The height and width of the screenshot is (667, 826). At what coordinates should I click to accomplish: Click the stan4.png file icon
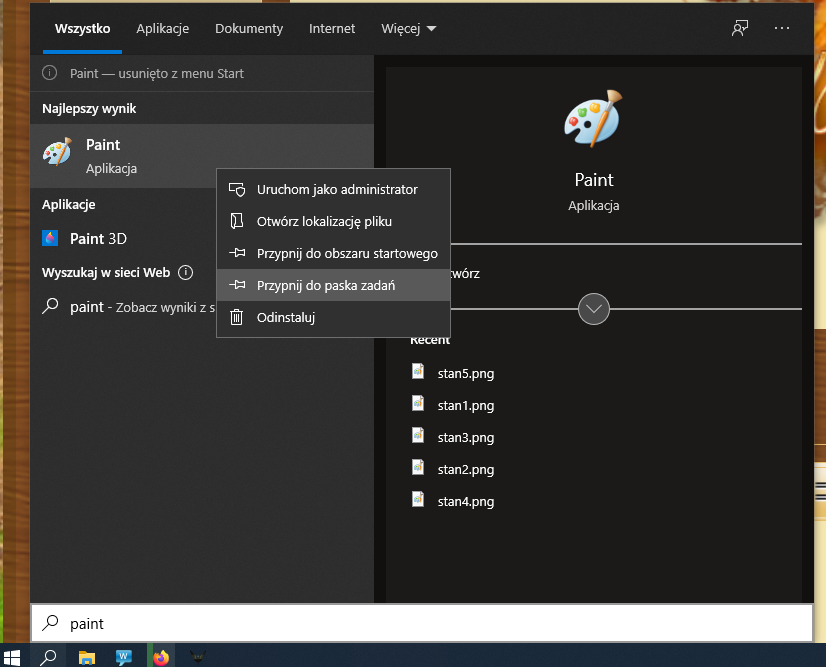tap(418, 499)
